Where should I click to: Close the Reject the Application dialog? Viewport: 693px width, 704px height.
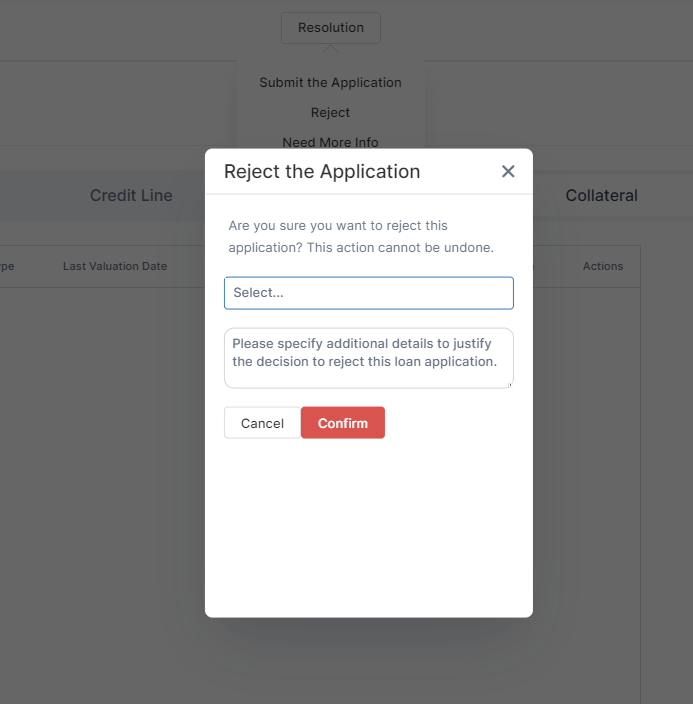pyautogui.click(x=508, y=172)
